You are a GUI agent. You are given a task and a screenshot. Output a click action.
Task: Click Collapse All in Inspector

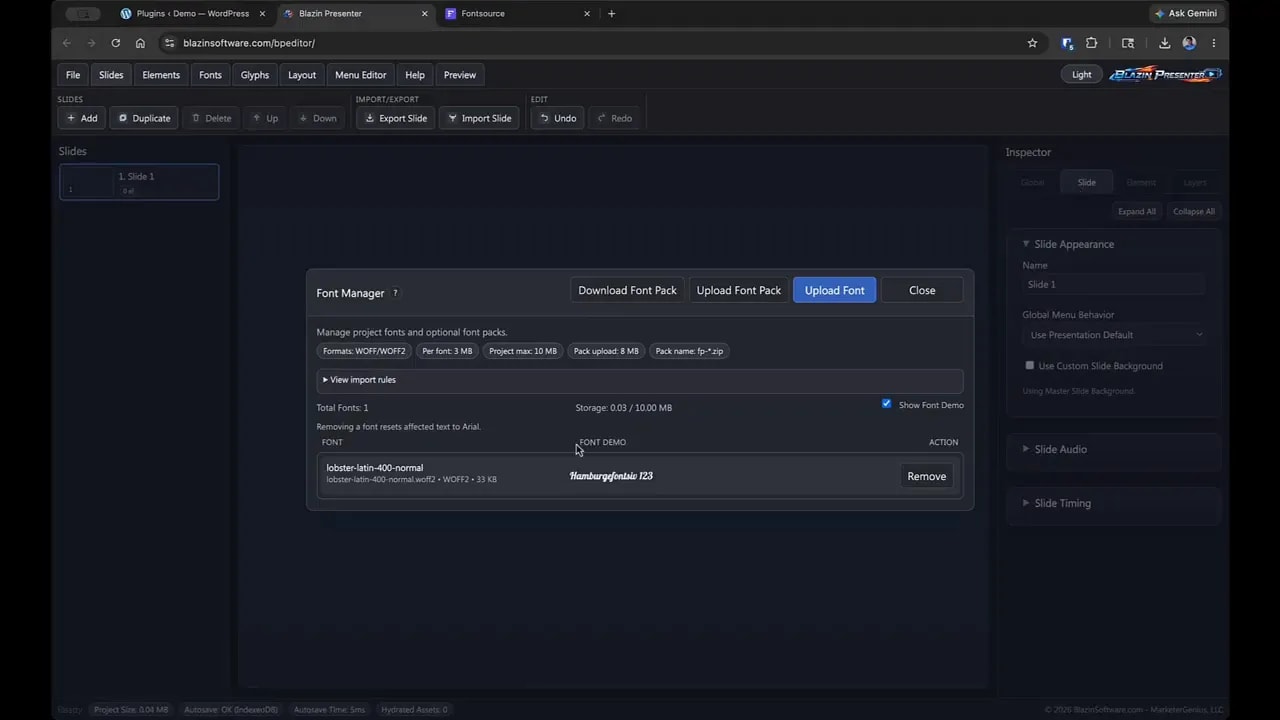[x=1194, y=211]
